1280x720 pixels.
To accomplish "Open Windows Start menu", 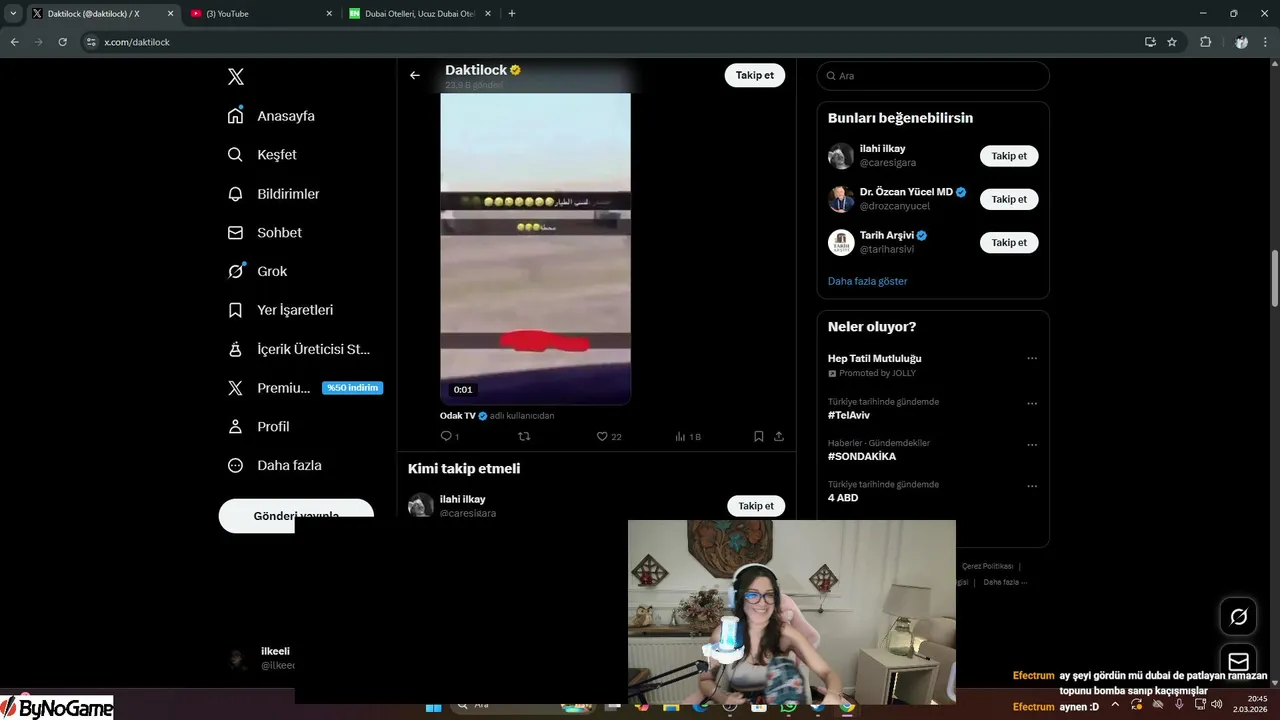I will (434, 706).
